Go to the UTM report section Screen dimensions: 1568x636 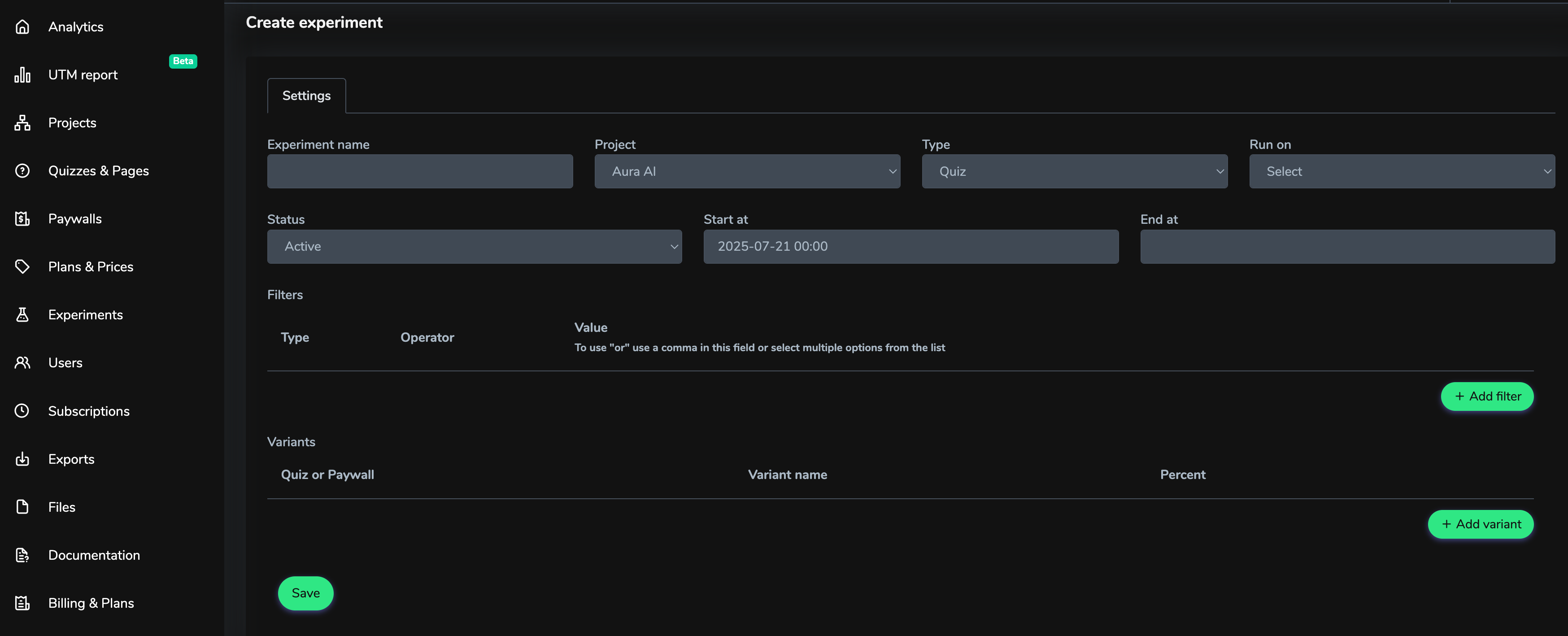[83, 75]
